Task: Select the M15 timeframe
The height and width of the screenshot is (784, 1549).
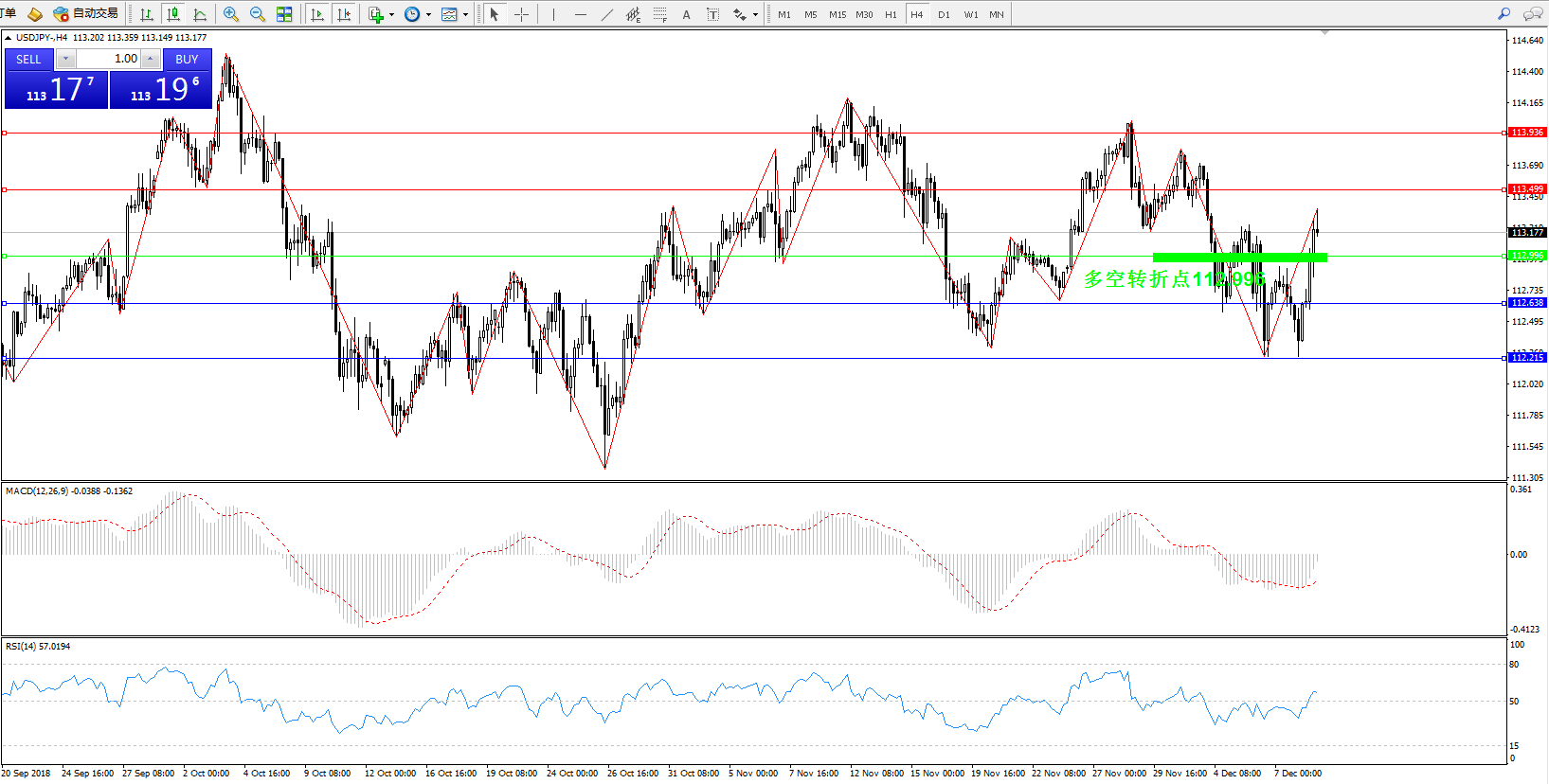Action: click(838, 14)
